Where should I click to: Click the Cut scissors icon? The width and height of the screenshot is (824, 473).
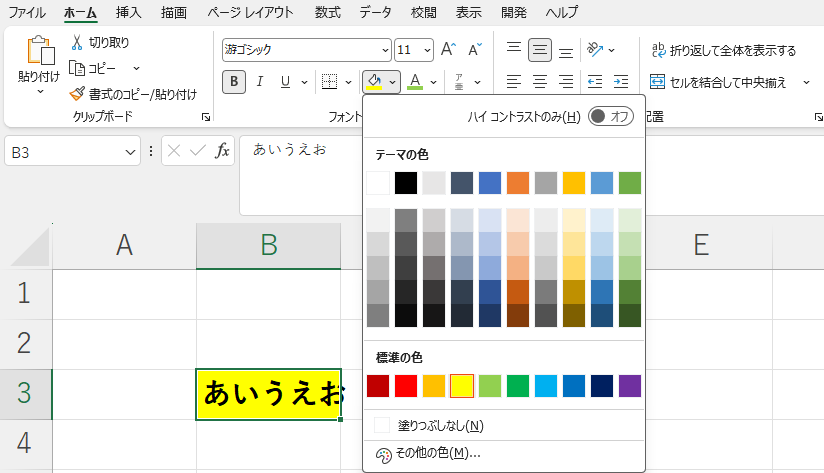(77, 43)
